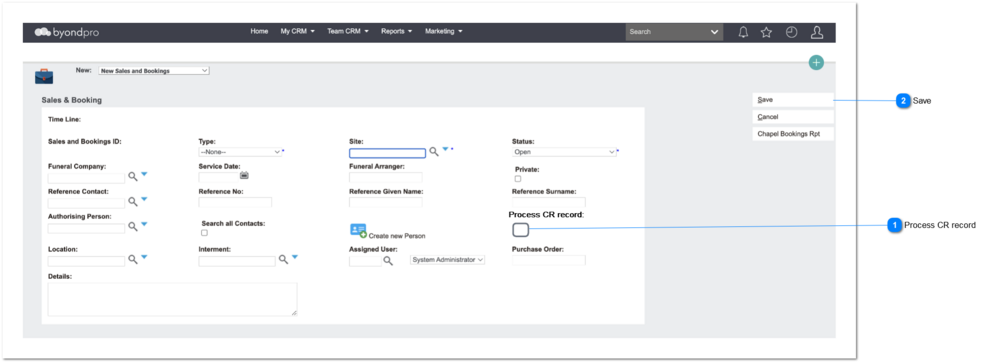
Task: Tick the Process CR record checkbox
Action: [520, 230]
